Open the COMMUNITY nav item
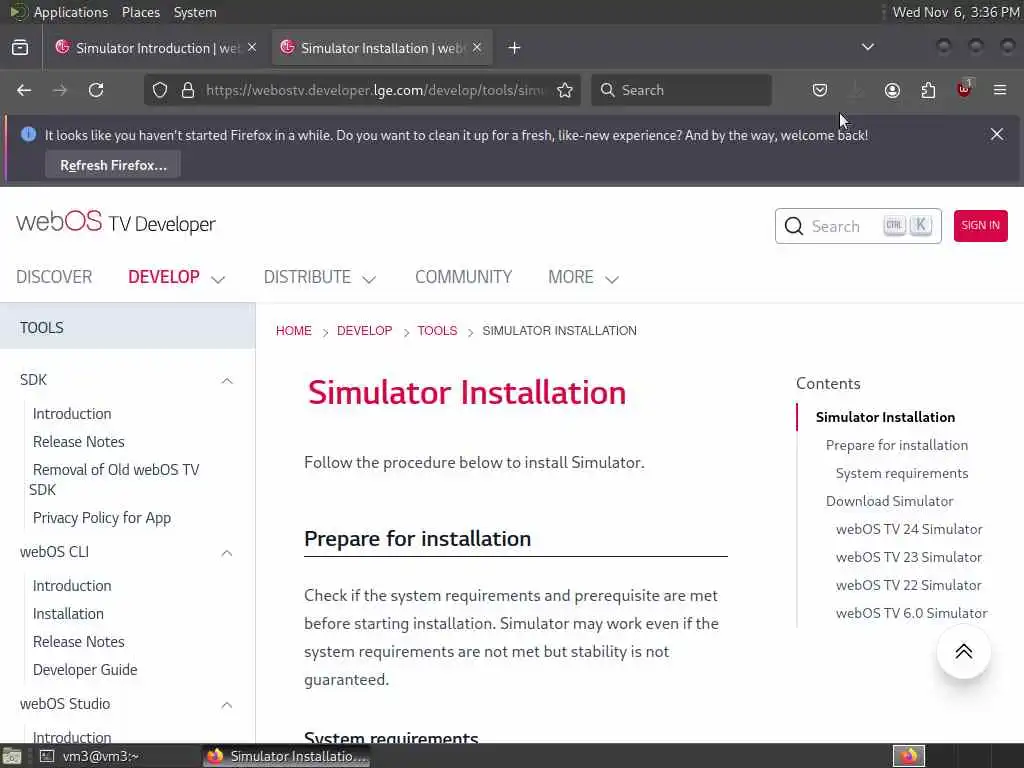 (x=464, y=277)
